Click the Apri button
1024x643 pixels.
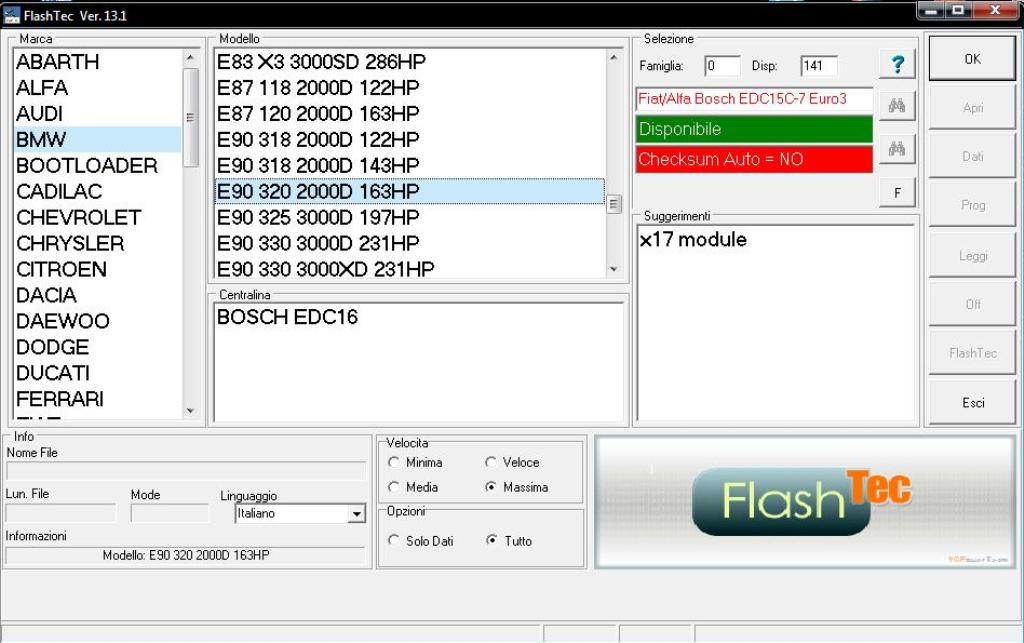coord(972,108)
